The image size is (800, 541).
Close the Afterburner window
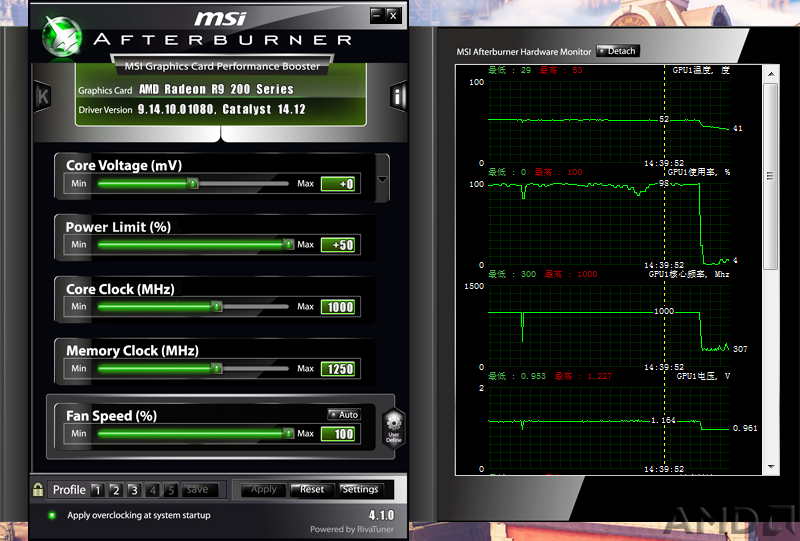coord(393,15)
